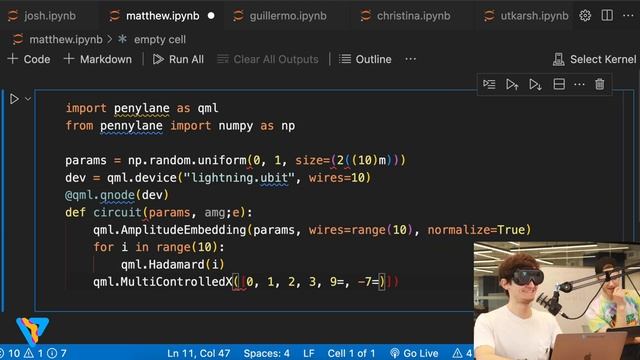The height and width of the screenshot is (360, 640).
Task: Click on the '@qml.qnode' decorator
Action: [100, 195]
